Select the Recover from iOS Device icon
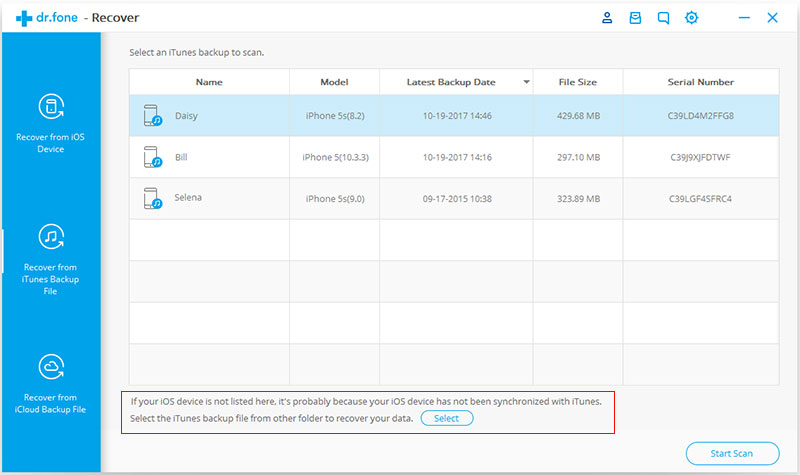 [51, 106]
